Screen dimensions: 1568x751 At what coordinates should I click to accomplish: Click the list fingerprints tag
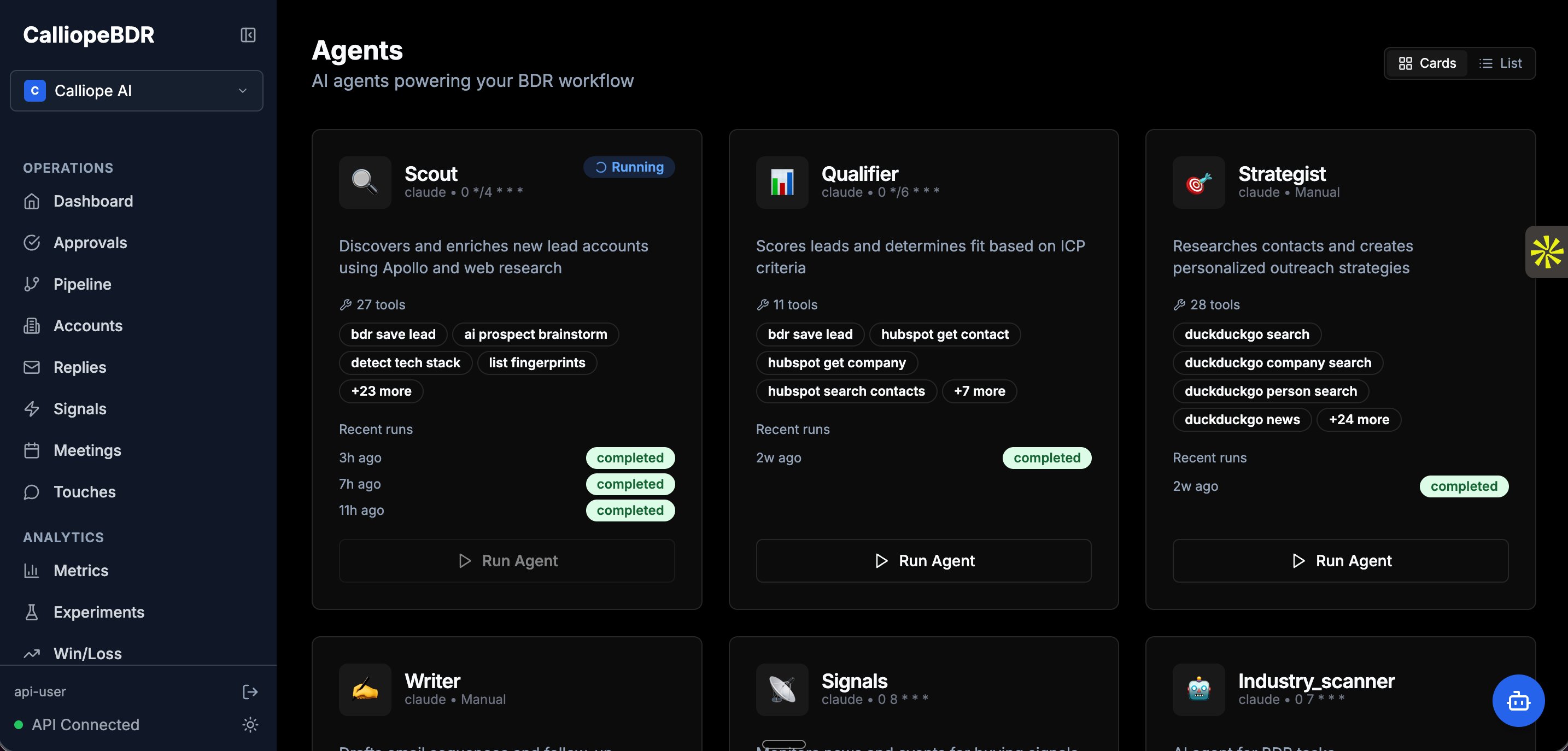[537, 363]
